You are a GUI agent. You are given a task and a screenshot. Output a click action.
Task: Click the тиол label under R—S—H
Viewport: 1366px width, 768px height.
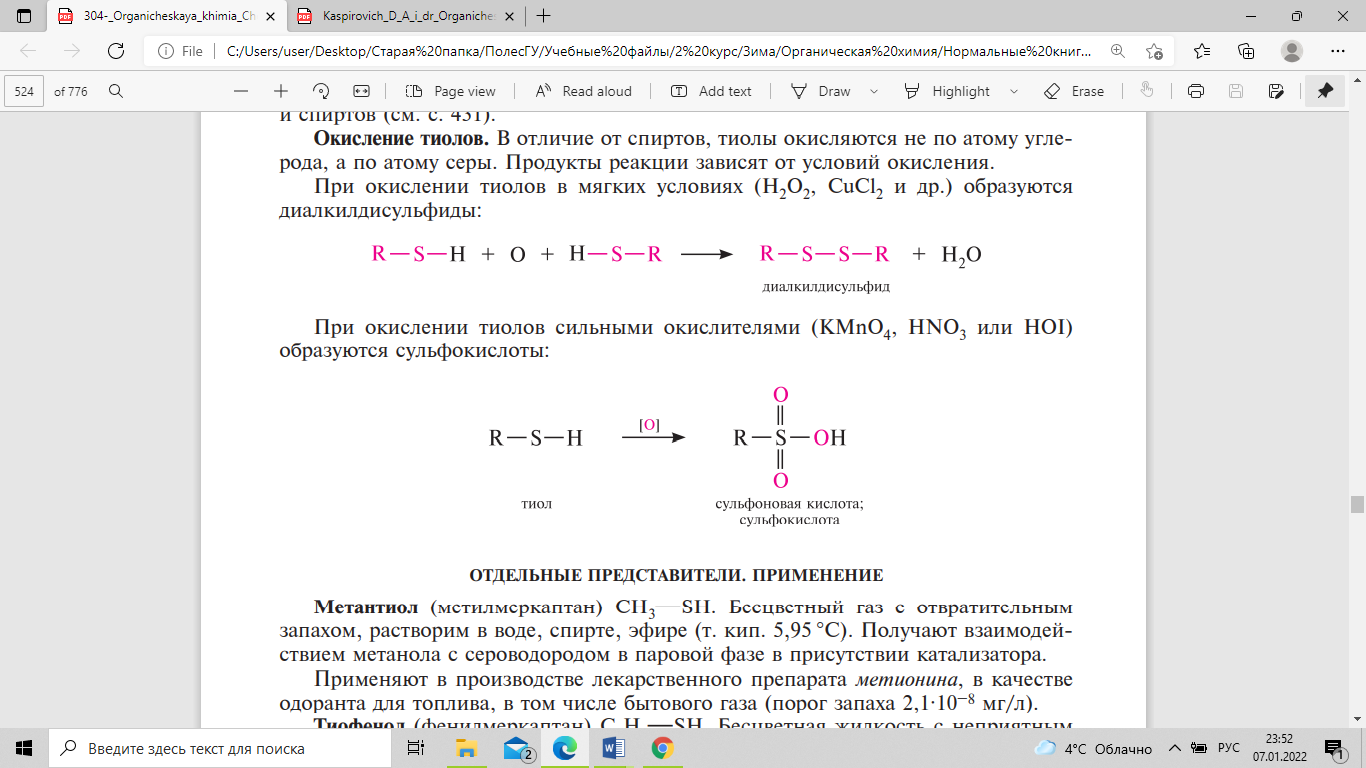(537, 504)
